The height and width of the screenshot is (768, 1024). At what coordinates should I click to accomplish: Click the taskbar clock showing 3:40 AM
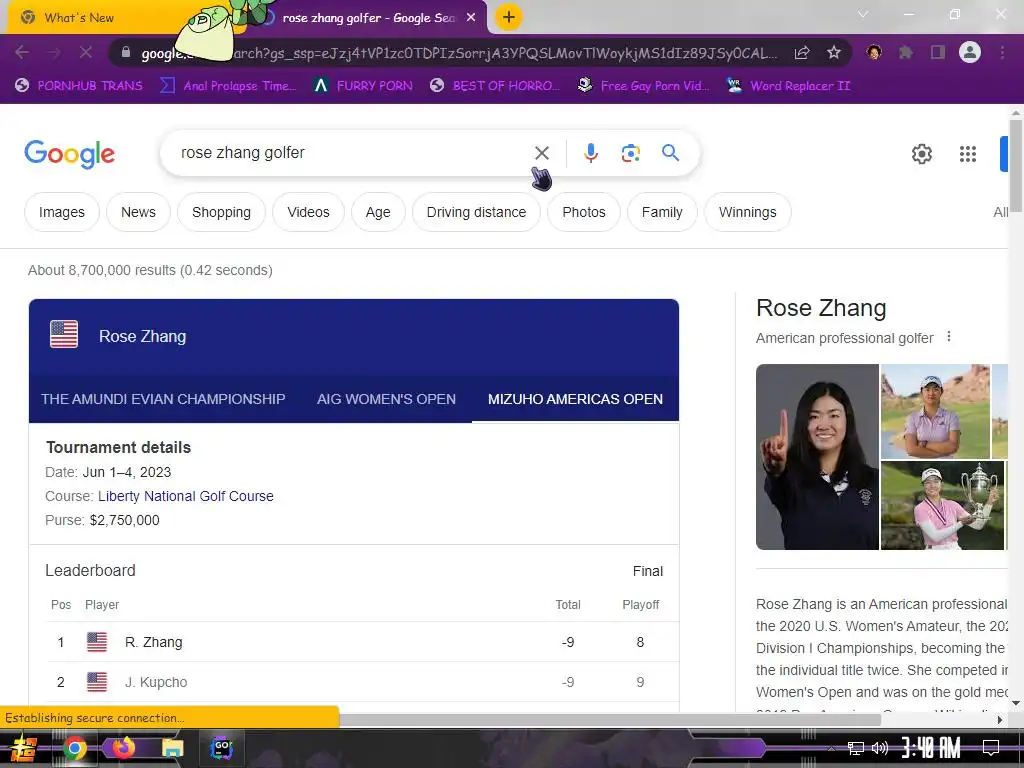(x=931, y=748)
